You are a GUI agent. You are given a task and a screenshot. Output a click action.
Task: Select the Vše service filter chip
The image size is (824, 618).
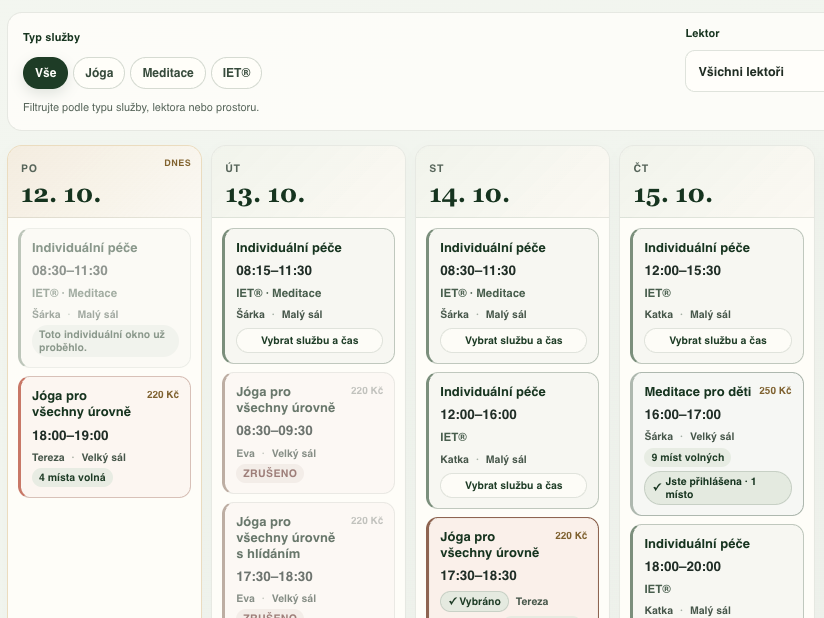click(45, 73)
